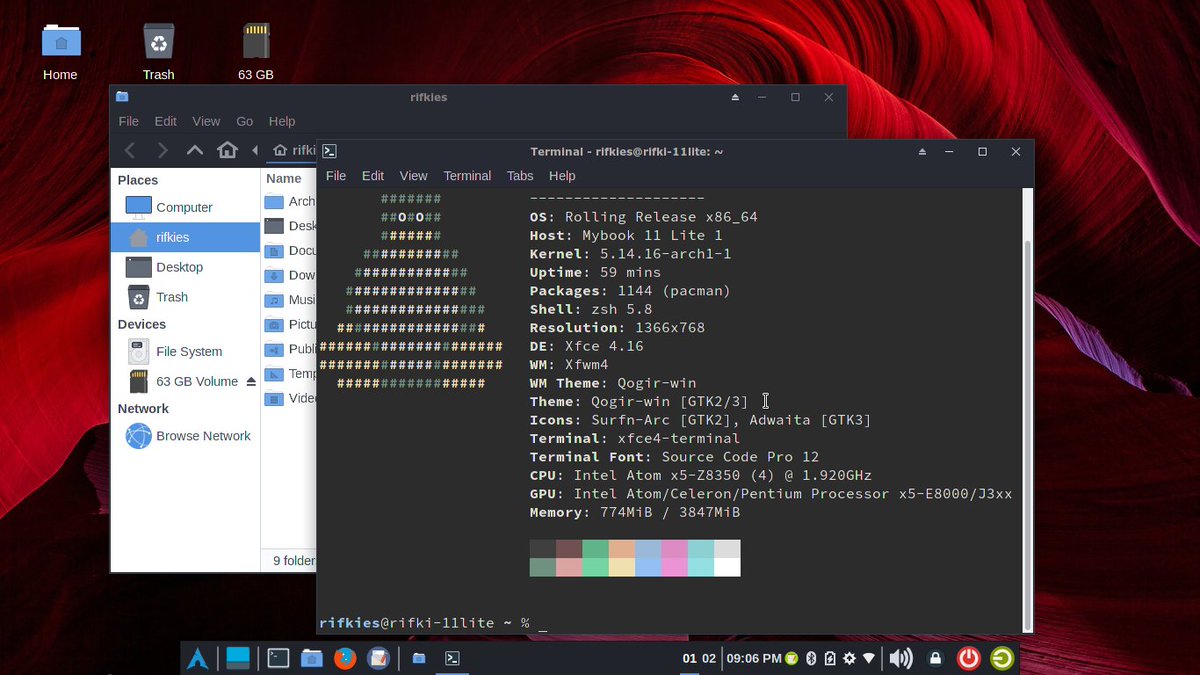Launch the Arch Linux application menu
Viewport: 1200px width, 675px height.
[x=197, y=658]
